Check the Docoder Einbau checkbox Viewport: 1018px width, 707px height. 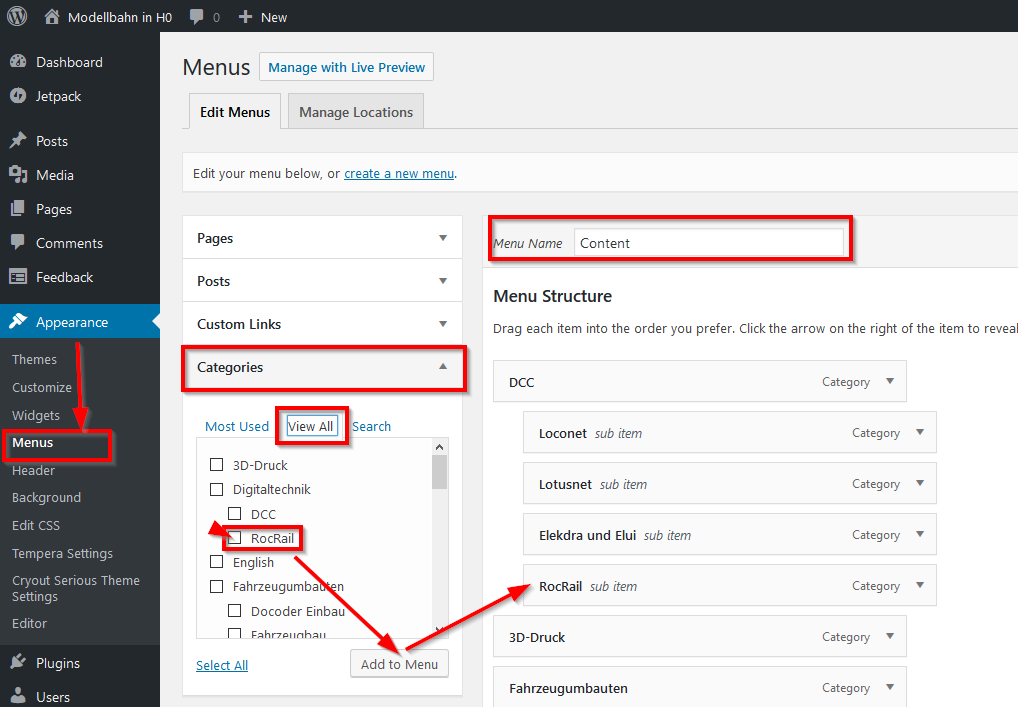(235, 610)
